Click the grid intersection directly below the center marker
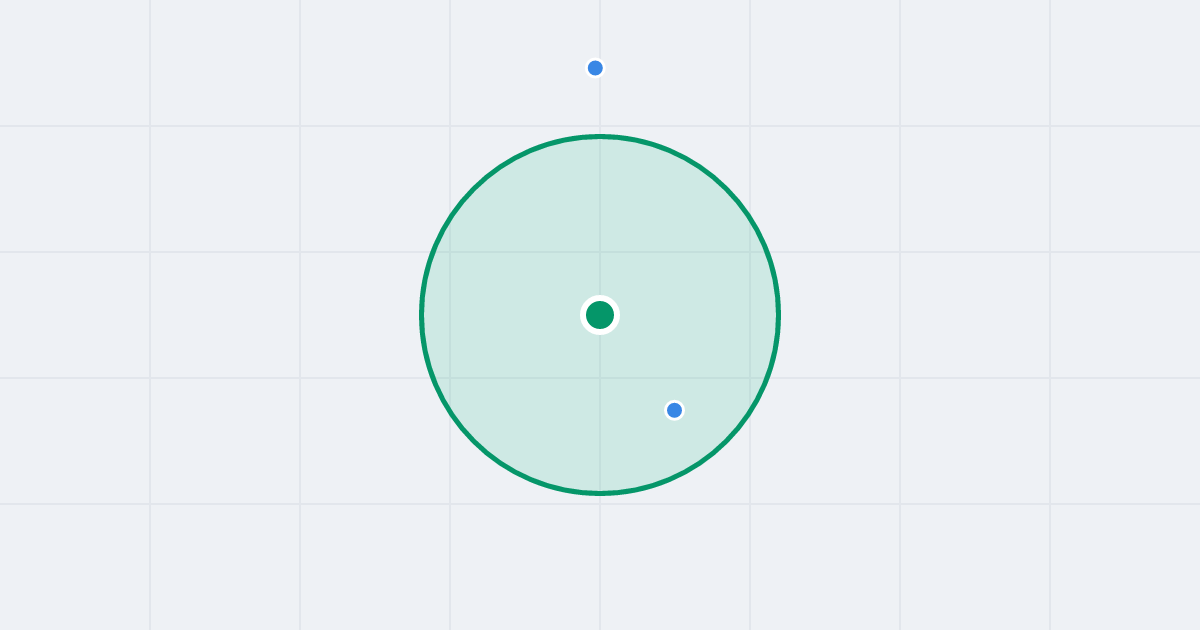 click(600, 378)
